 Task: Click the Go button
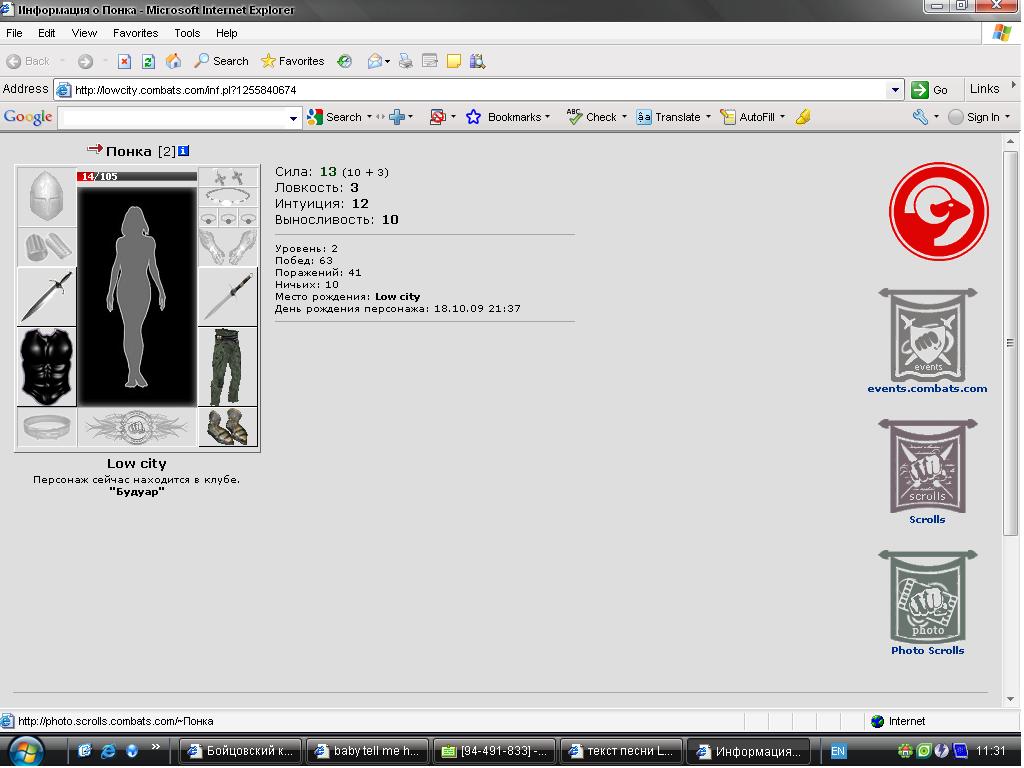[x=930, y=90]
